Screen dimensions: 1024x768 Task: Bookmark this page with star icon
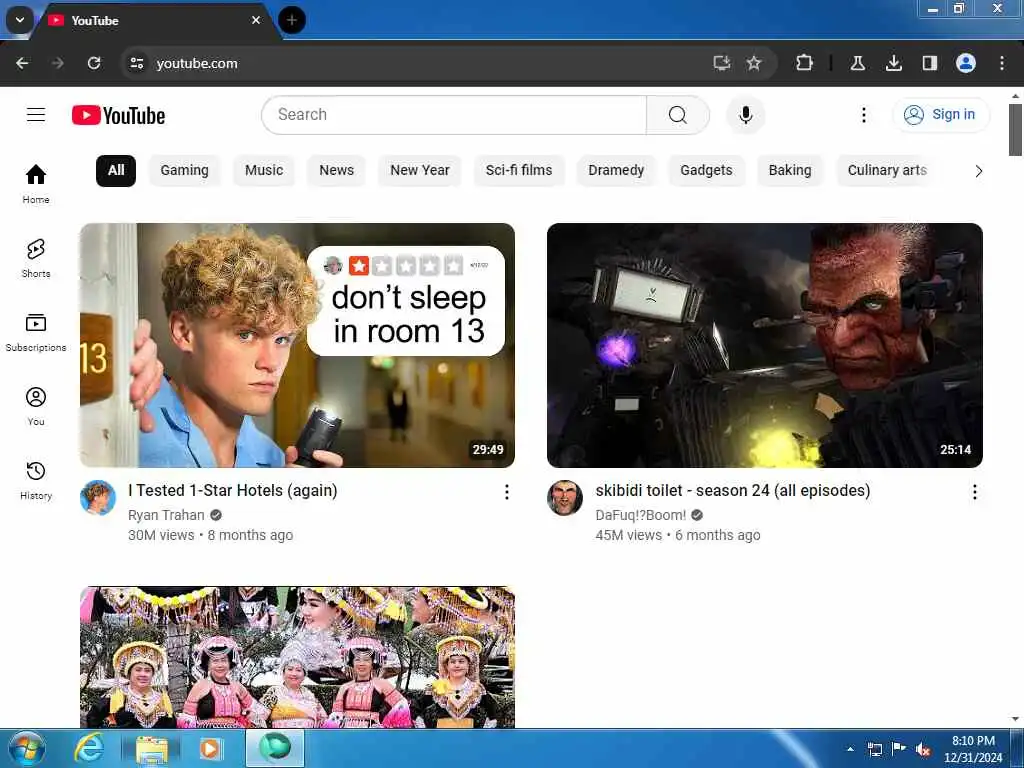coord(754,63)
